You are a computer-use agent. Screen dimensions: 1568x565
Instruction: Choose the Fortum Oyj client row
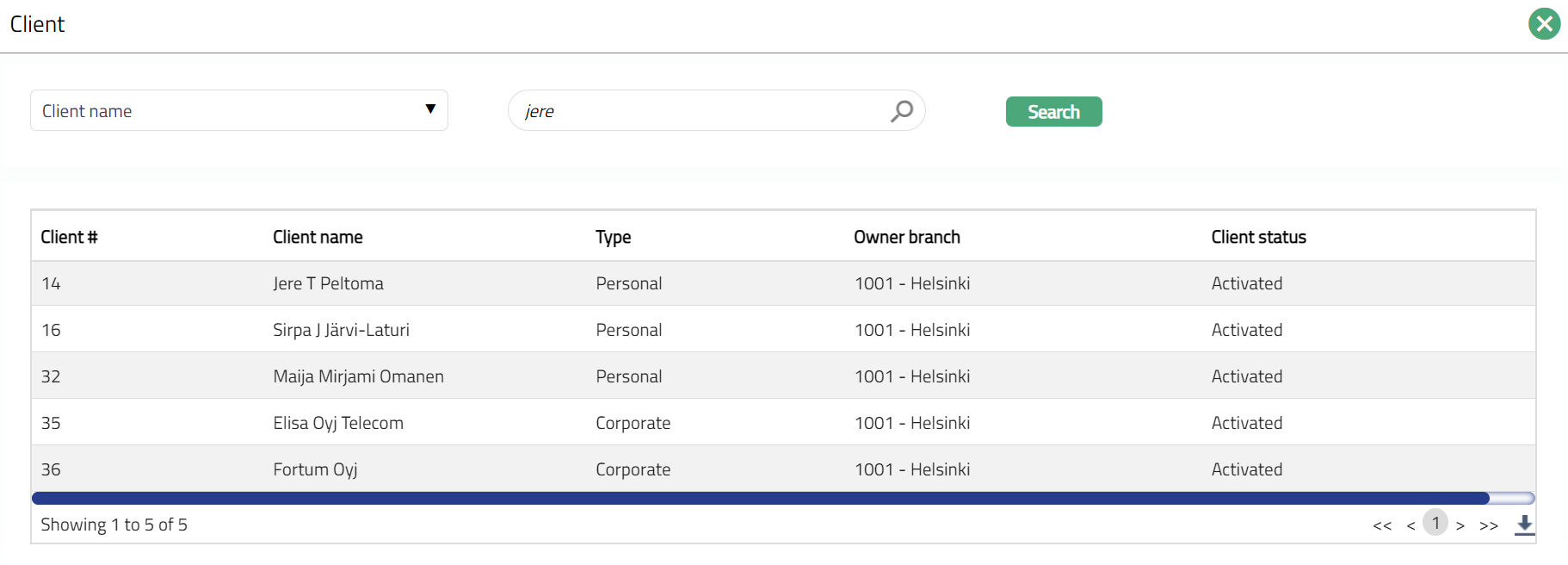[315, 469]
